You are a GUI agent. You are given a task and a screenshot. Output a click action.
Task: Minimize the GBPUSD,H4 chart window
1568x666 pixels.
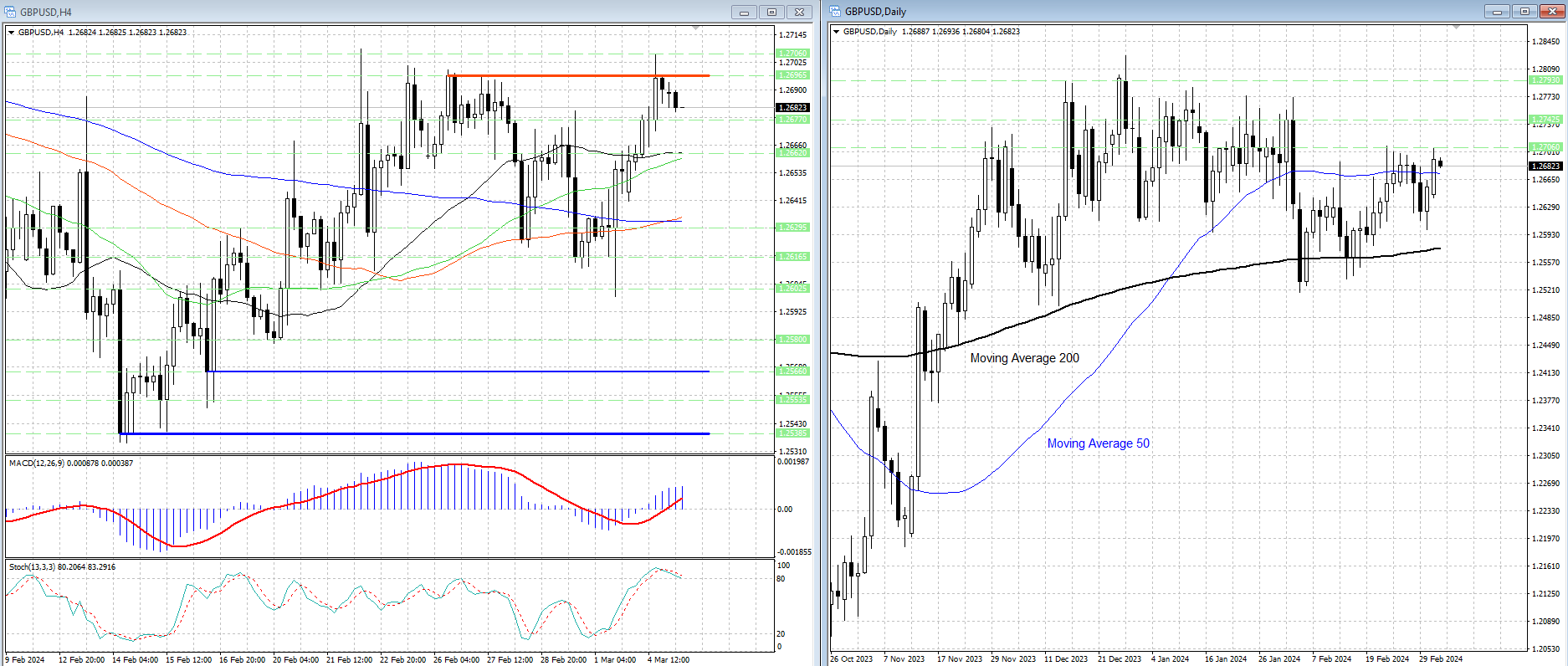(x=744, y=12)
